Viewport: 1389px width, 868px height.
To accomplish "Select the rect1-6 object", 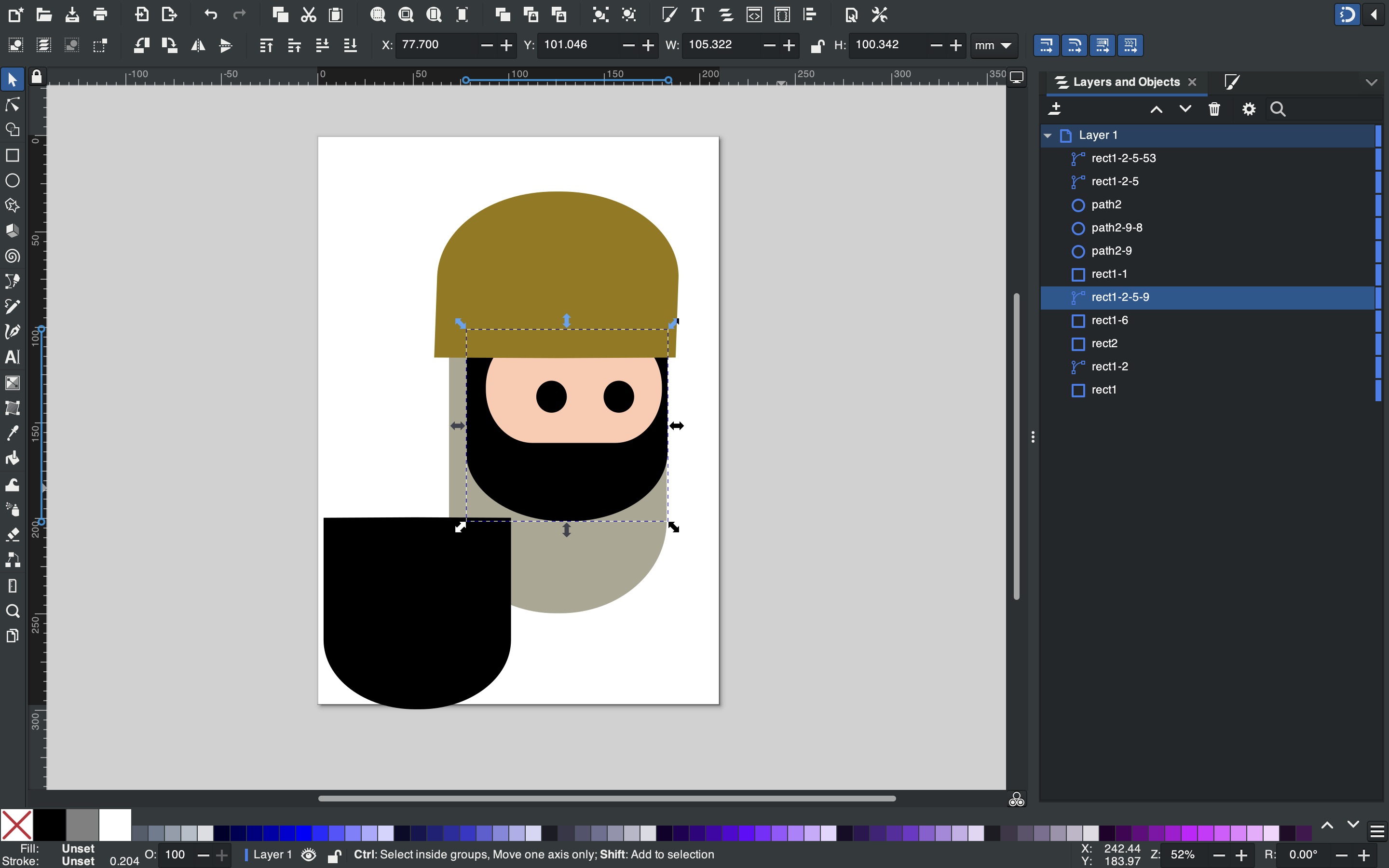I will (x=1208, y=320).
